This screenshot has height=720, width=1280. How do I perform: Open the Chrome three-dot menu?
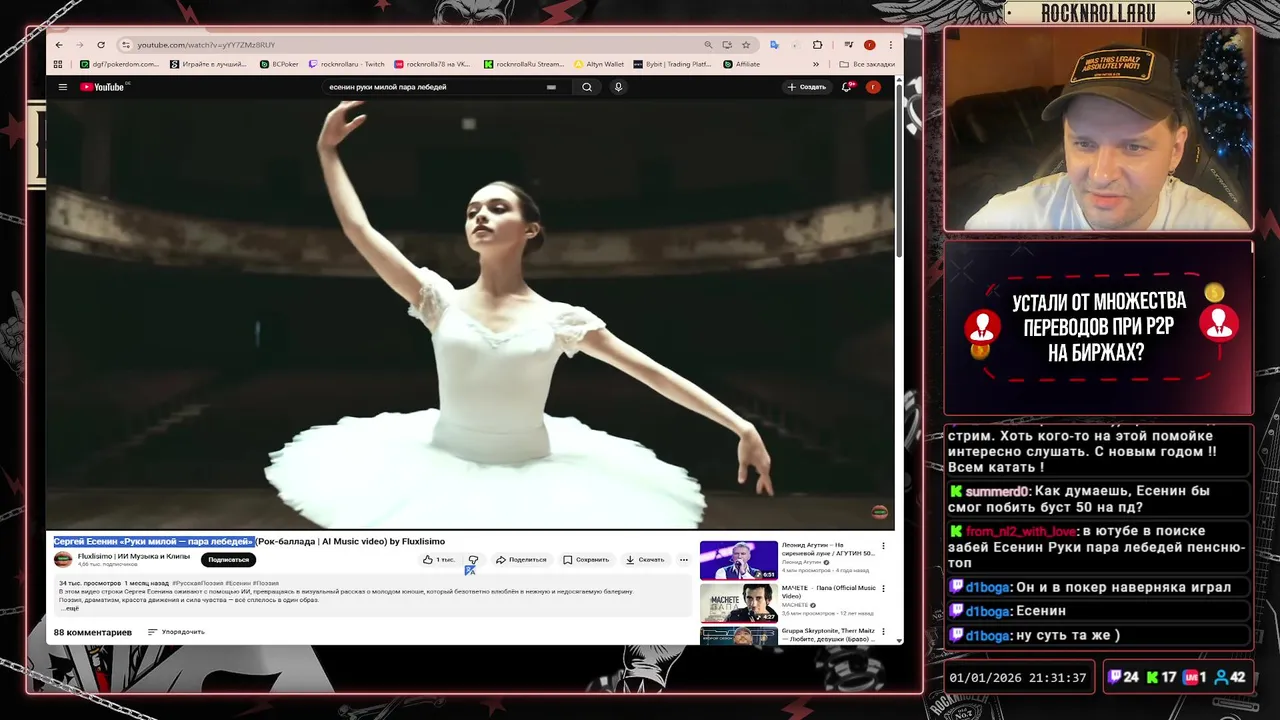[891, 45]
